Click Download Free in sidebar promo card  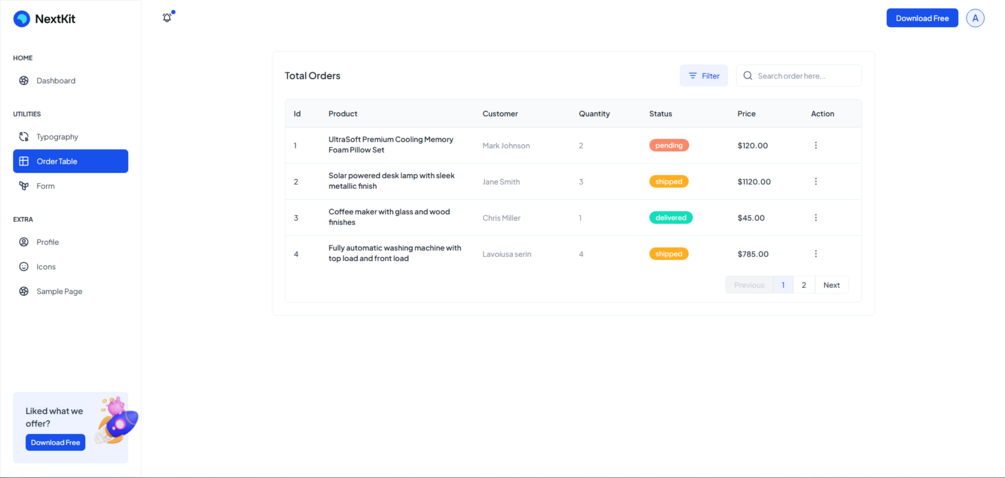[x=55, y=443]
